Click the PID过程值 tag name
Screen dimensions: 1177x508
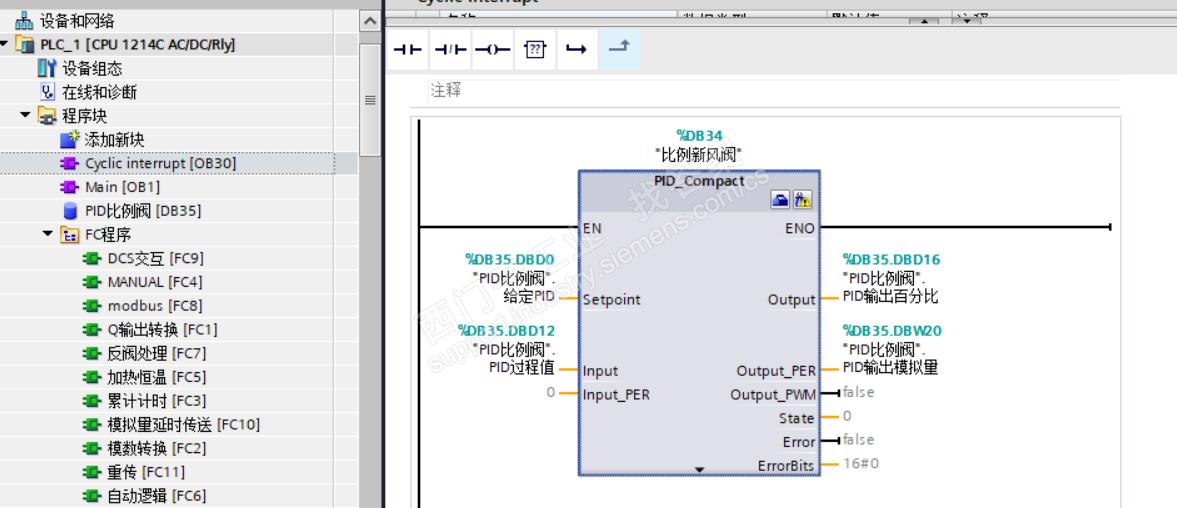point(522,368)
